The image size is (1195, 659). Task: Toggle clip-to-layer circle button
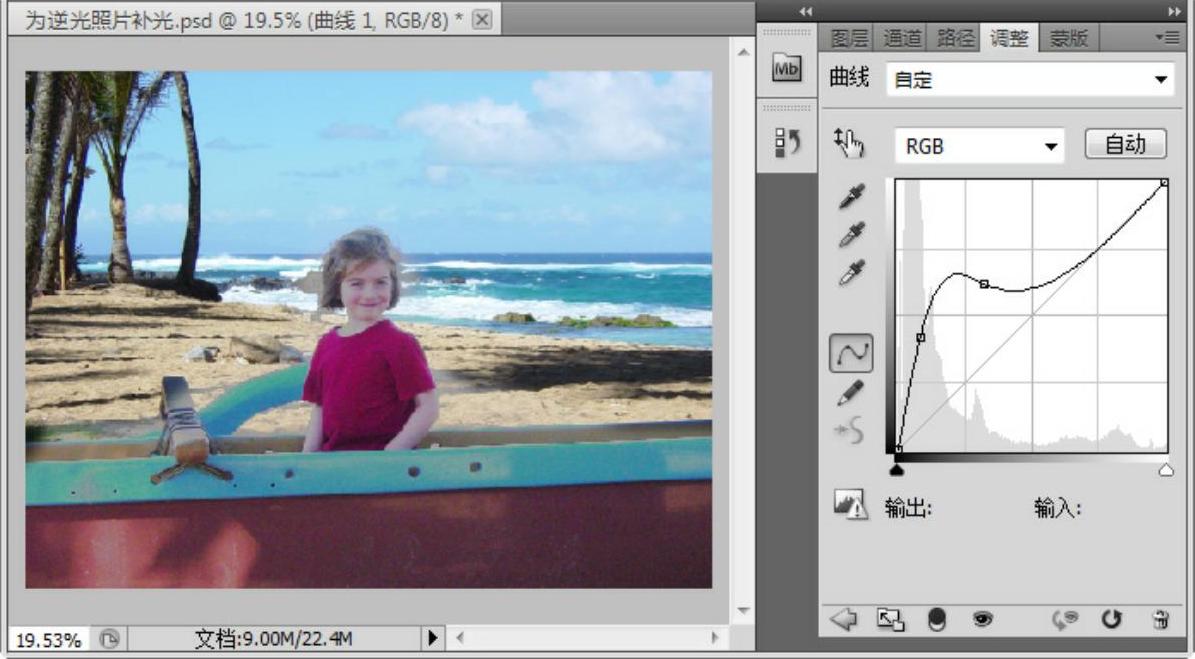[x=936, y=620]
